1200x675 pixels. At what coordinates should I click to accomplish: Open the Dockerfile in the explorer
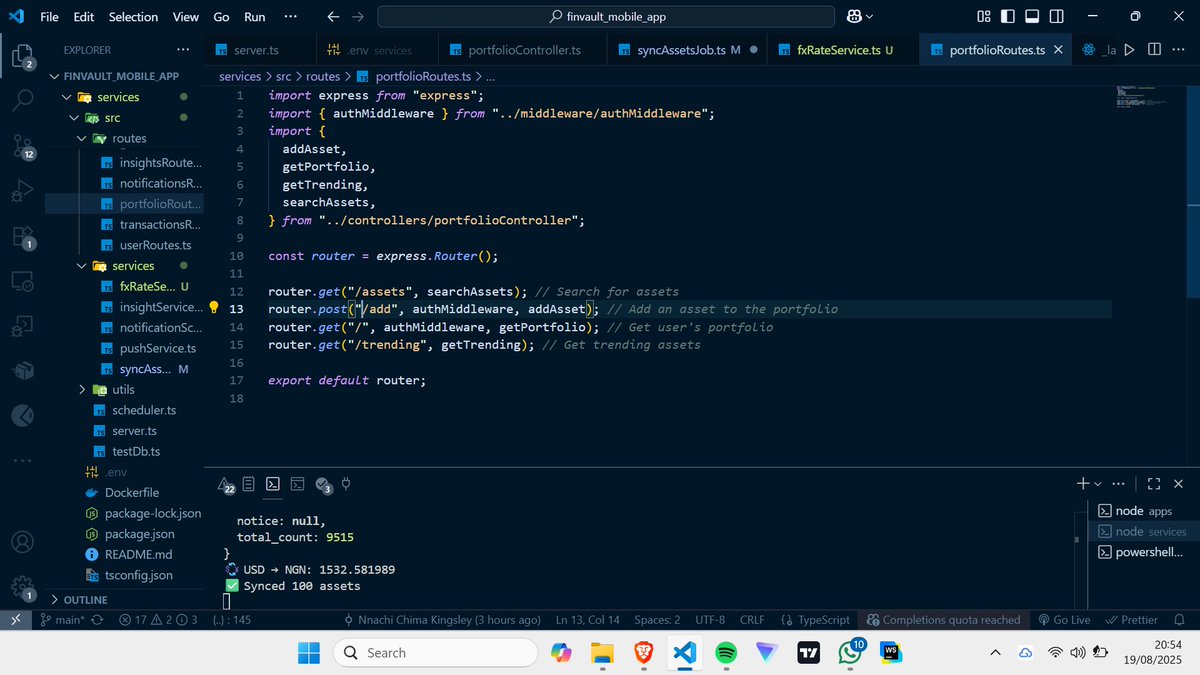click(131, 493)
